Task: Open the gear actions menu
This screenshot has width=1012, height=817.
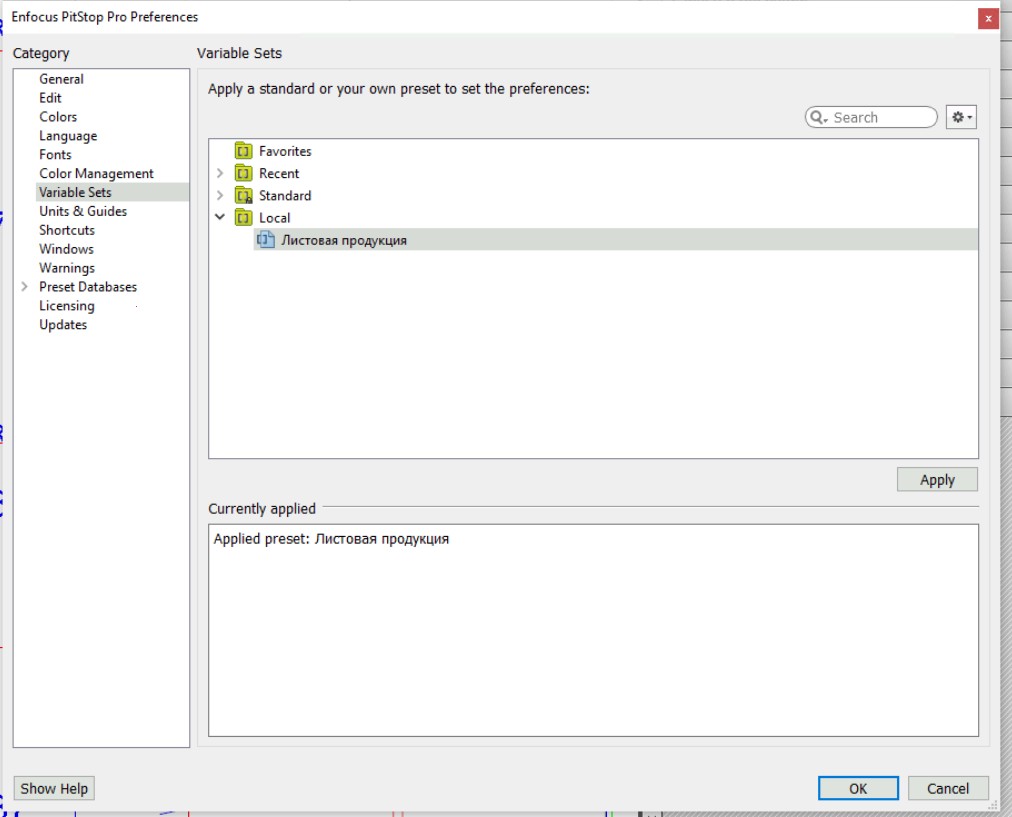Action: pos(961,117)
